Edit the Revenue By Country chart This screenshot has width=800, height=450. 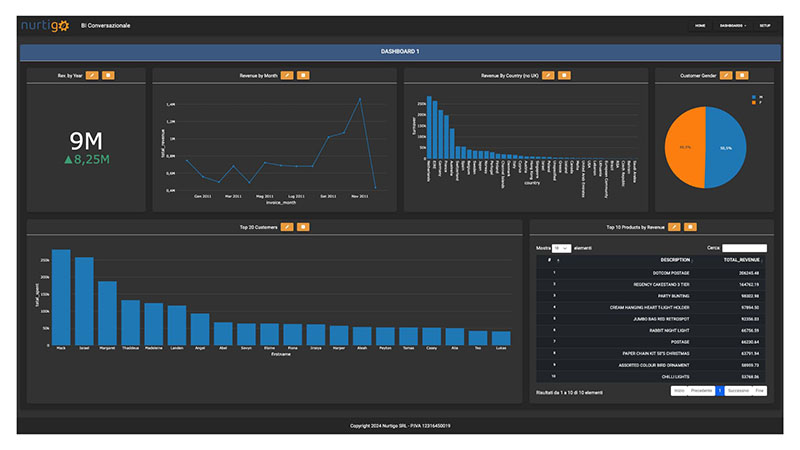click(548, 76)
